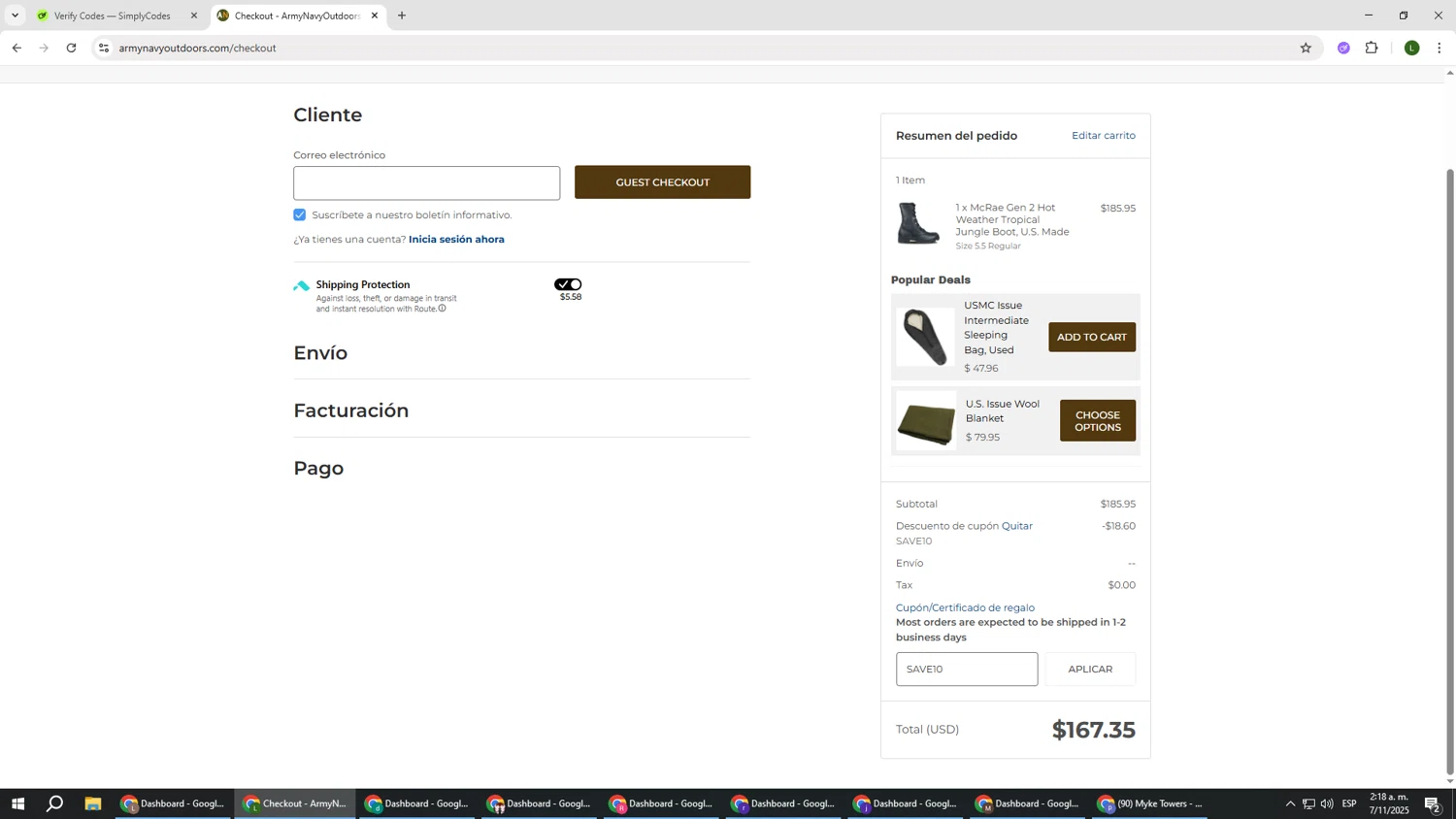Image resolution: width=1456 pixels, height=819 pixels.
Task: Open the McRae jungle boot thumbnail
Action: [917, 223]
